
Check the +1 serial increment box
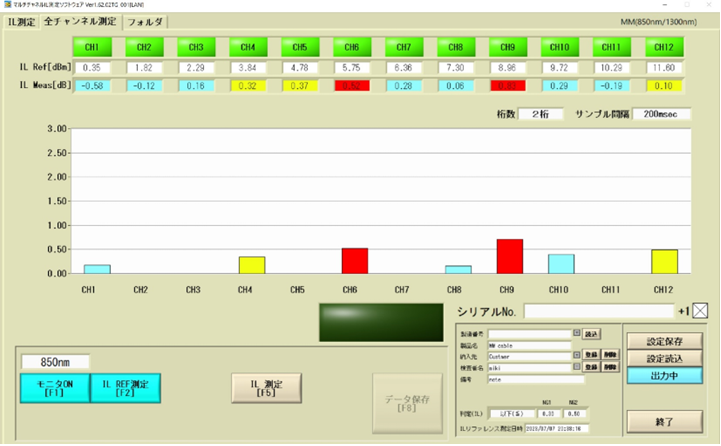click(700, 310)
